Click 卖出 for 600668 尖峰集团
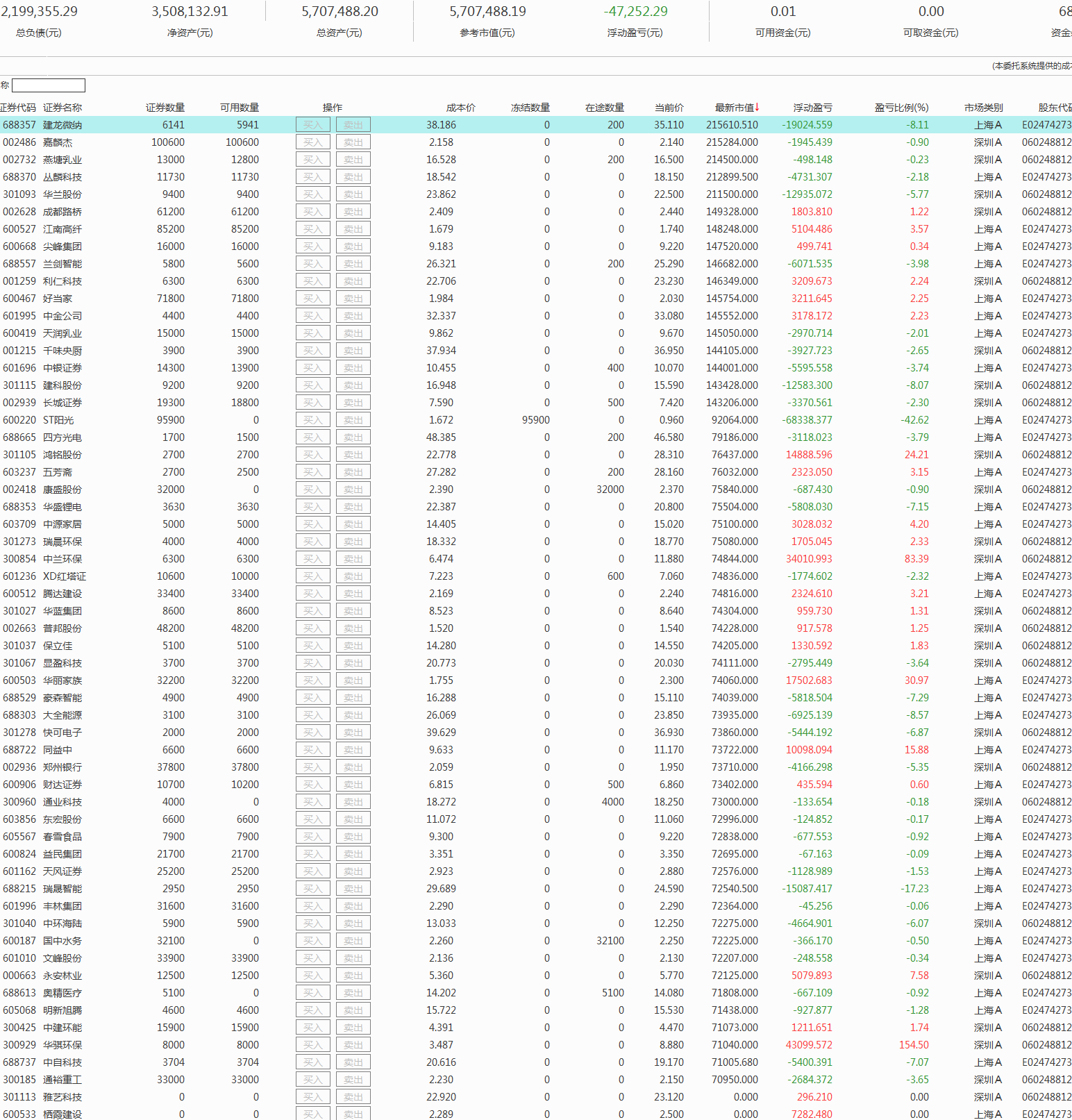Screen dimensions: 1072x1120 click(353, 246)
